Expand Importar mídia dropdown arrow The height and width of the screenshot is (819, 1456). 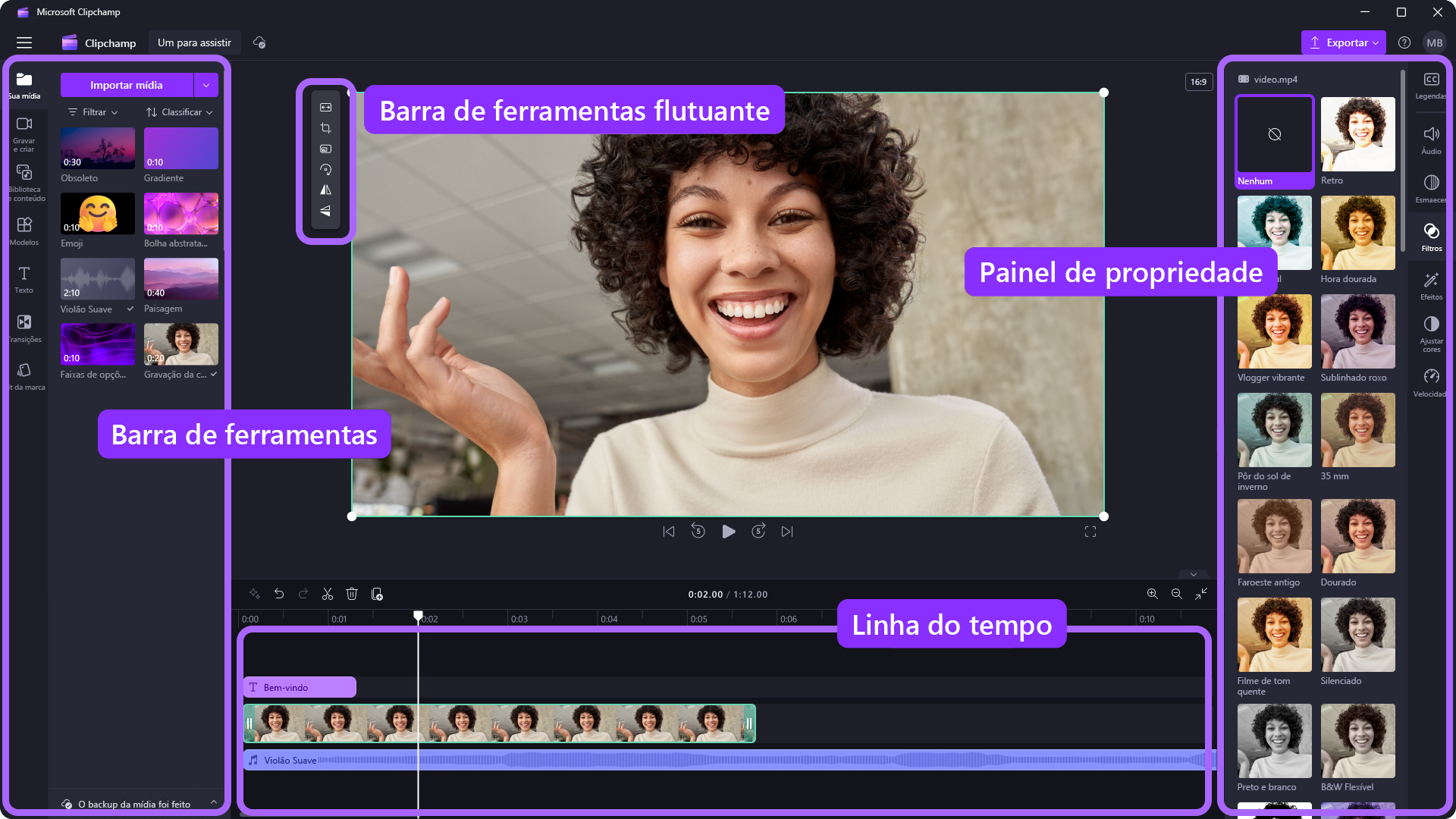tap(206, 85)
